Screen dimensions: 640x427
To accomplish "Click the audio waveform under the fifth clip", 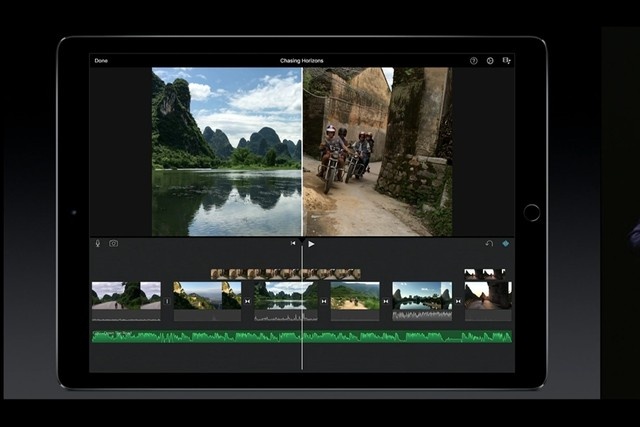I will [422, 315].
